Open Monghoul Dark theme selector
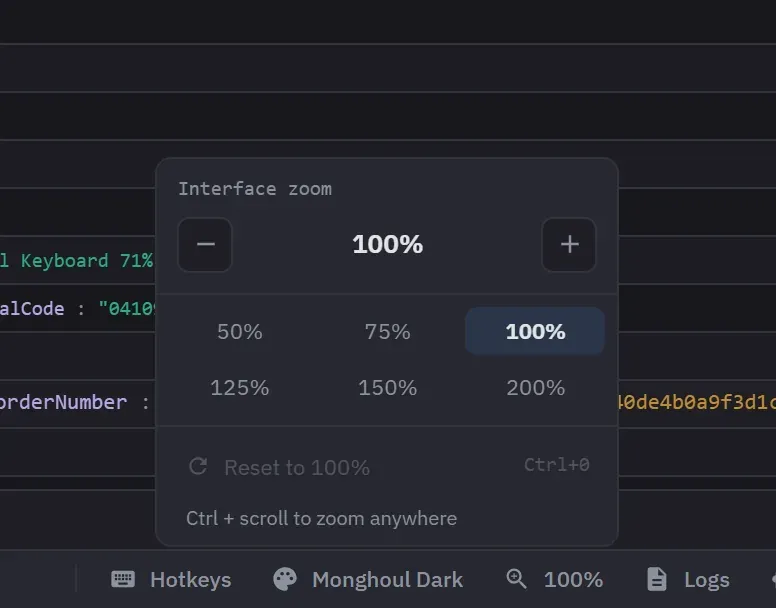 click(368, 579)
